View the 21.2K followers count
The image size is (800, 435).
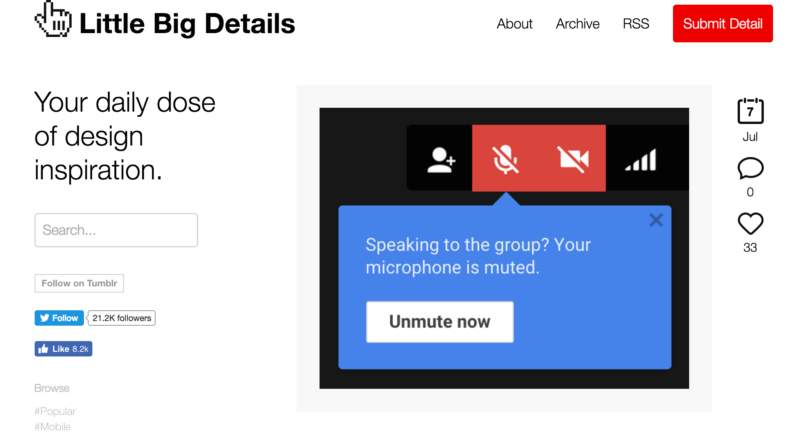pos(121,318)
